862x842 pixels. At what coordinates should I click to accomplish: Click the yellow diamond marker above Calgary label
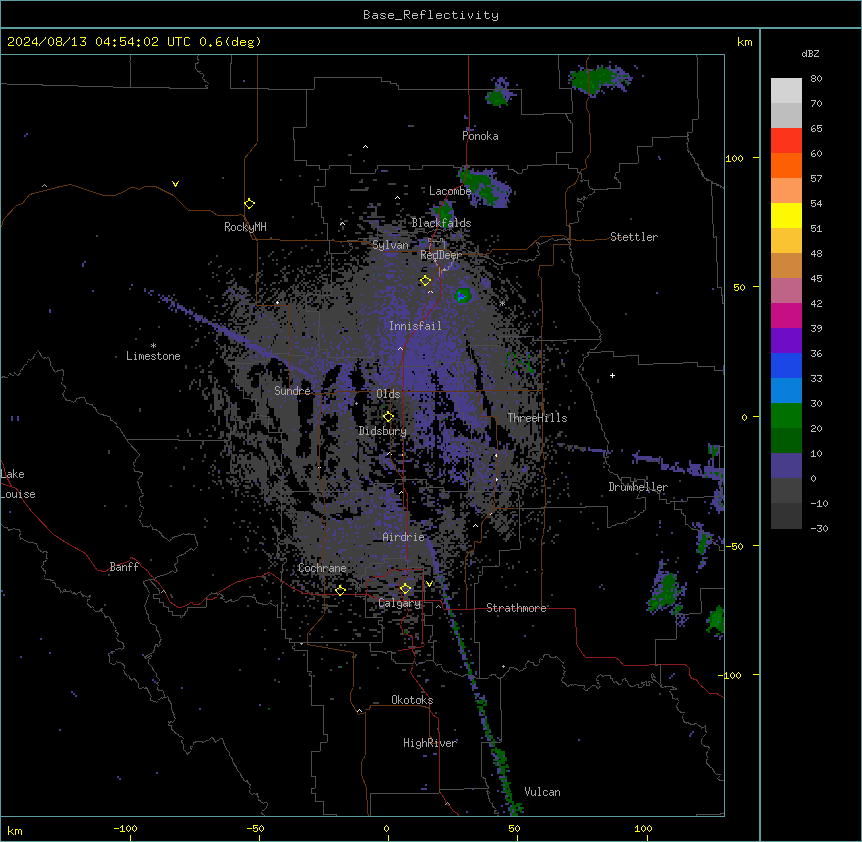(x=405, y=589)
